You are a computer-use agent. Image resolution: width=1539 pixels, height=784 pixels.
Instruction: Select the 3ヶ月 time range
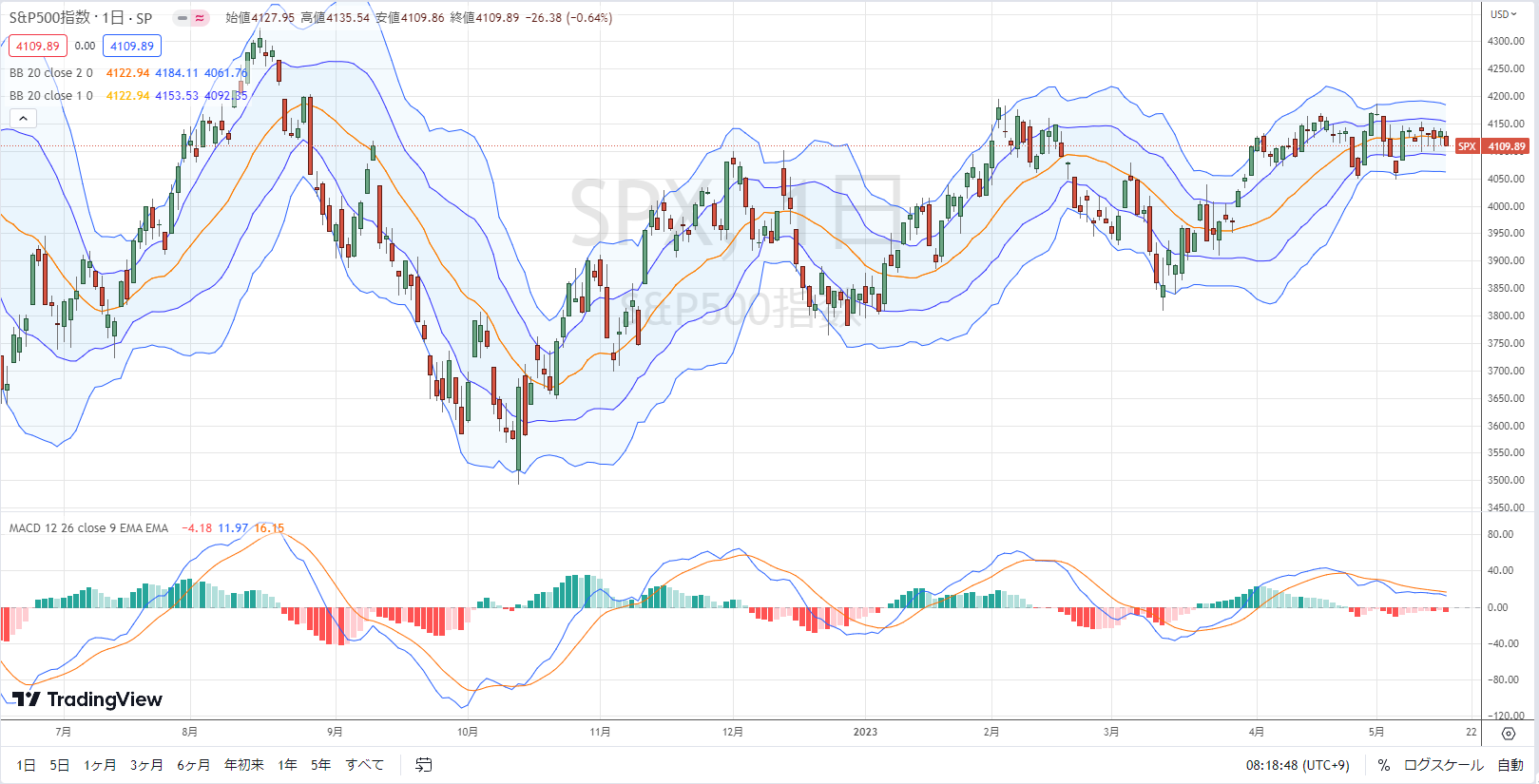pyautogui.click(x=146, y=765)
